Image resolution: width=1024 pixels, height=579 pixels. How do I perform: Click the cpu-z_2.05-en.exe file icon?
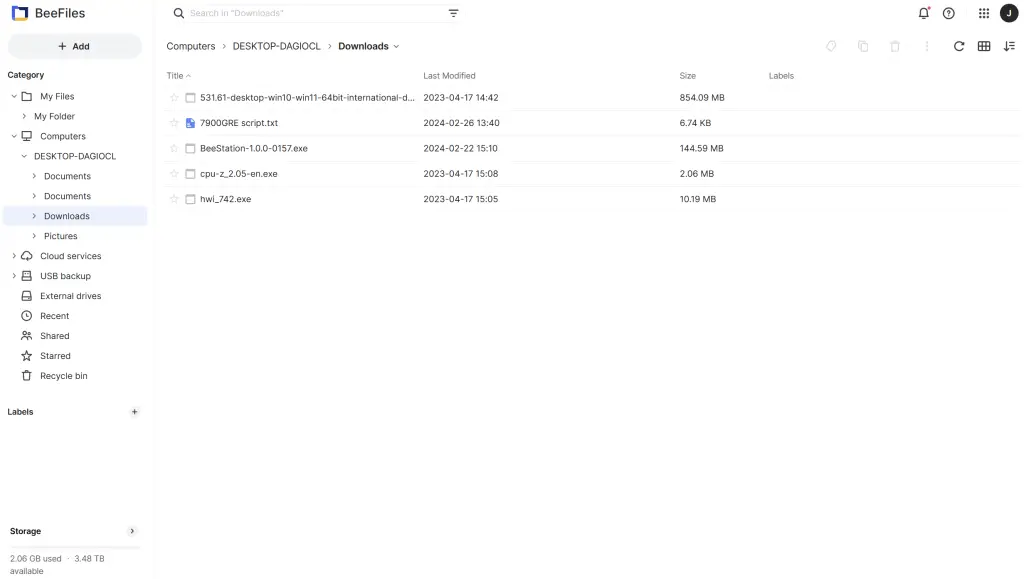[x=190, y=174]
